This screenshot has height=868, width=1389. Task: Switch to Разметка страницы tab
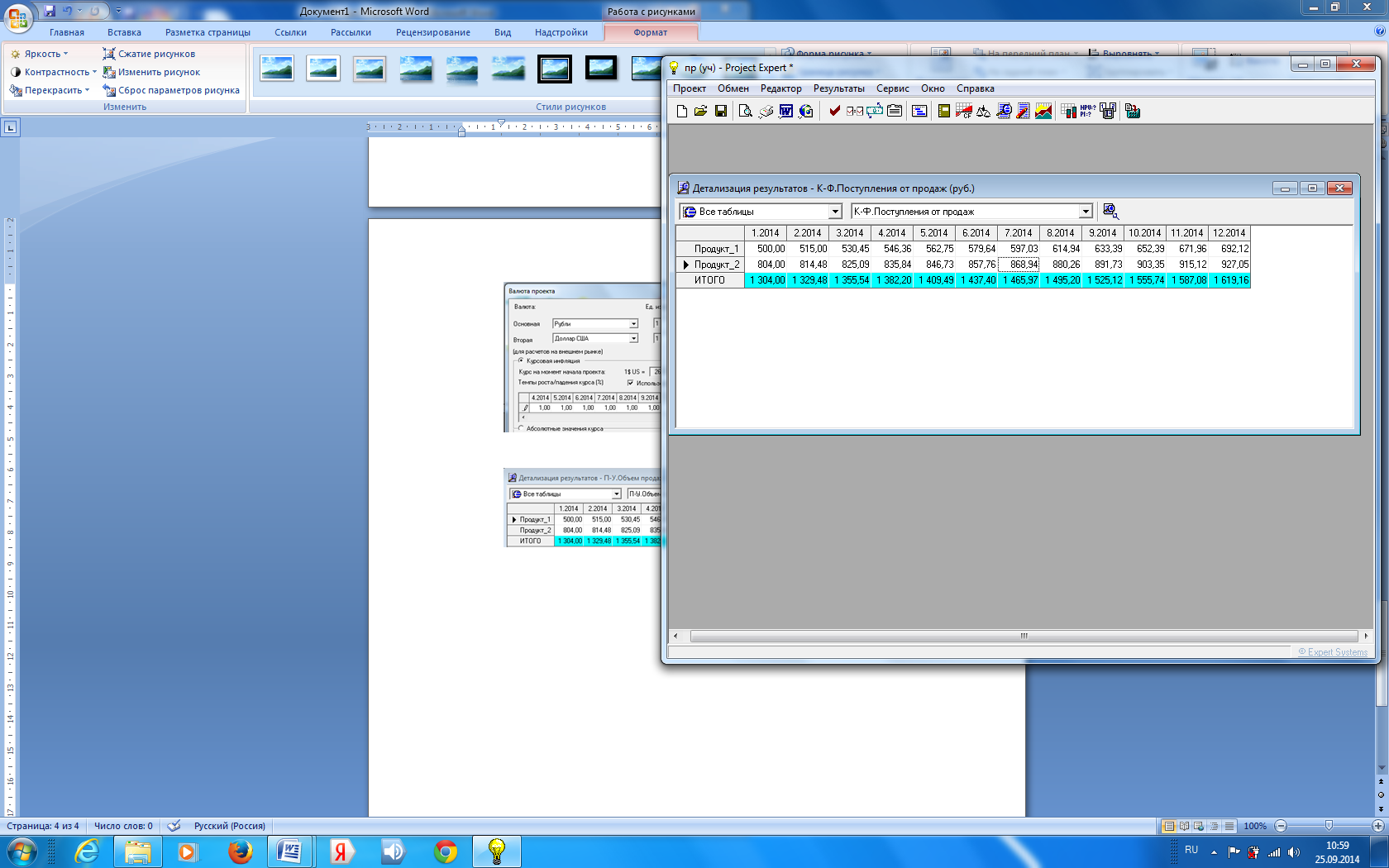click(208, 32)
